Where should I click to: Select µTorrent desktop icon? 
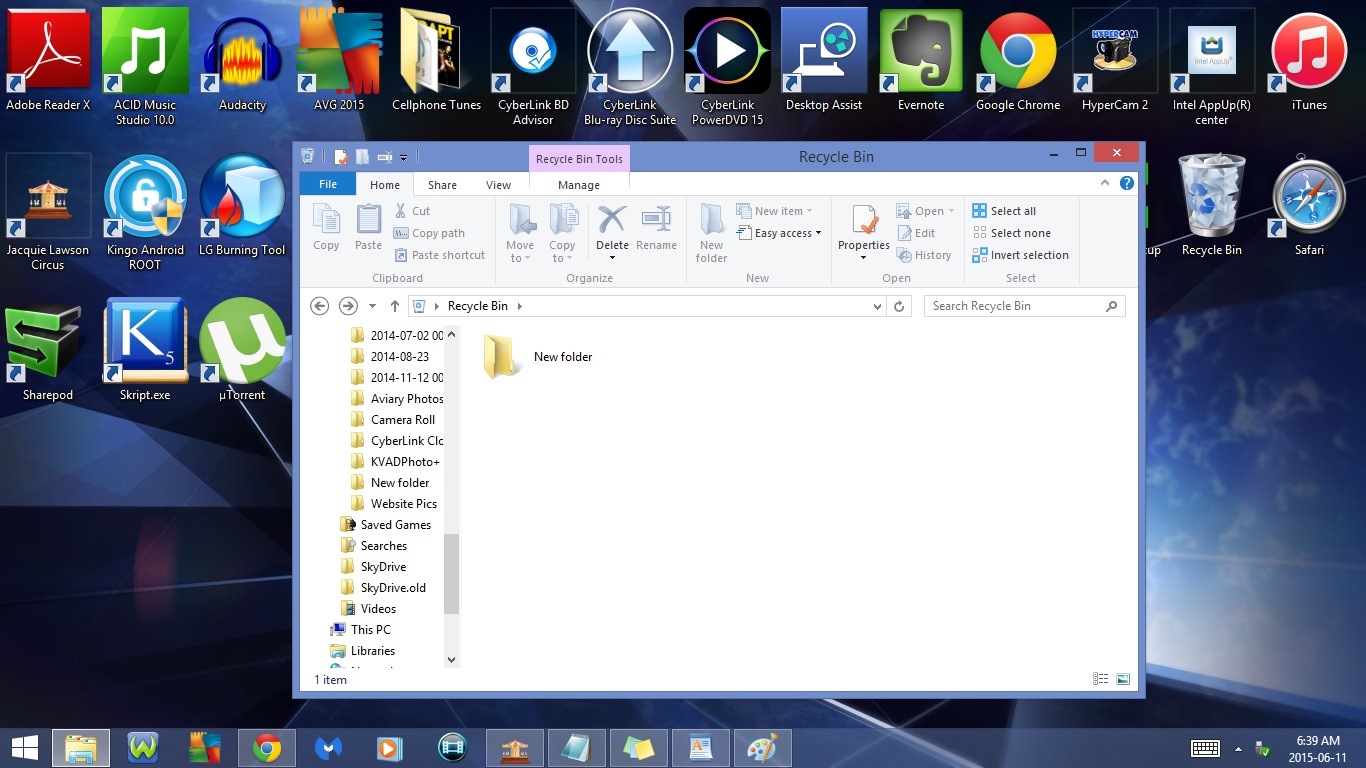point(242,350)
